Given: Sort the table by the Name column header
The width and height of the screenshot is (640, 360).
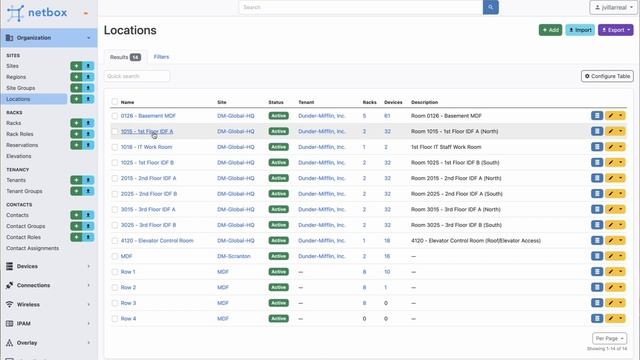Looking at the screenshot, I should coord(127,102).
